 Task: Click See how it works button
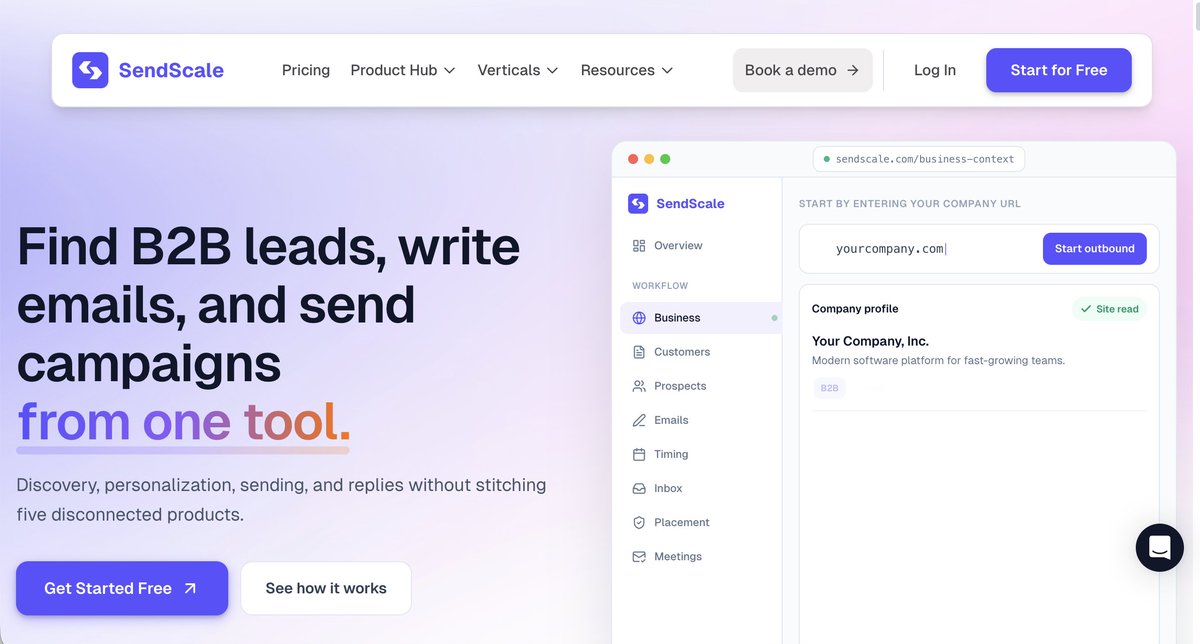tap(326, 589)
